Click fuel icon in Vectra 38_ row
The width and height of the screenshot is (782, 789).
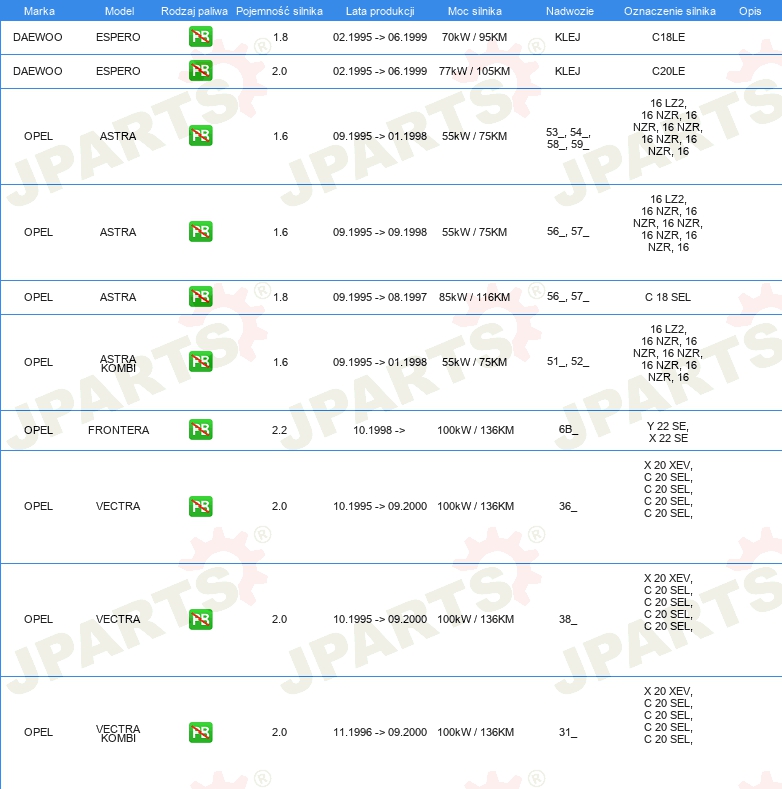[200, 619]
